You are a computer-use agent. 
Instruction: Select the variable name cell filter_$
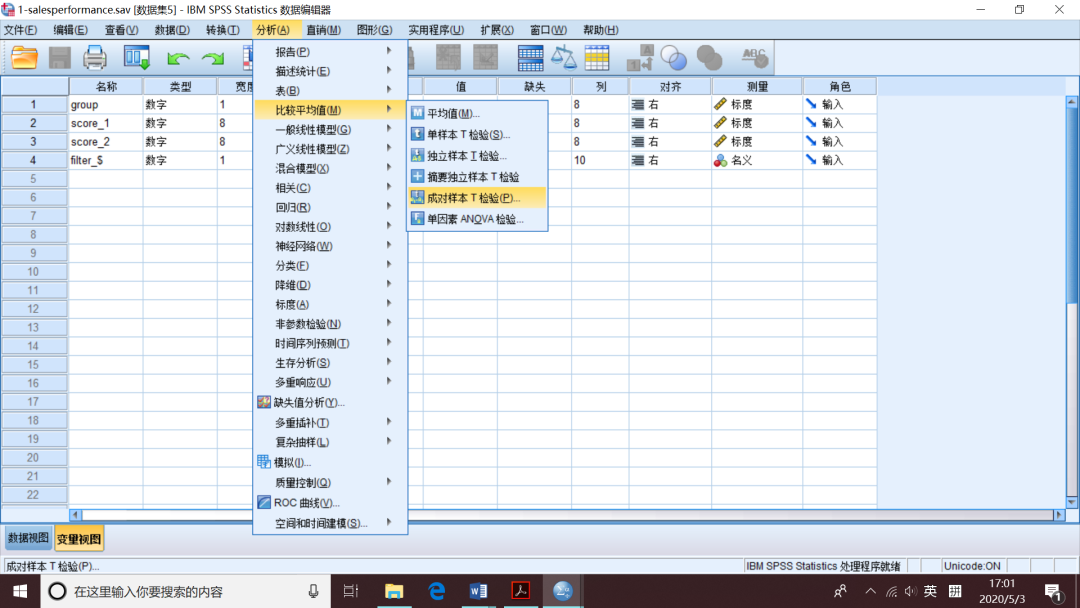[106, 160]
